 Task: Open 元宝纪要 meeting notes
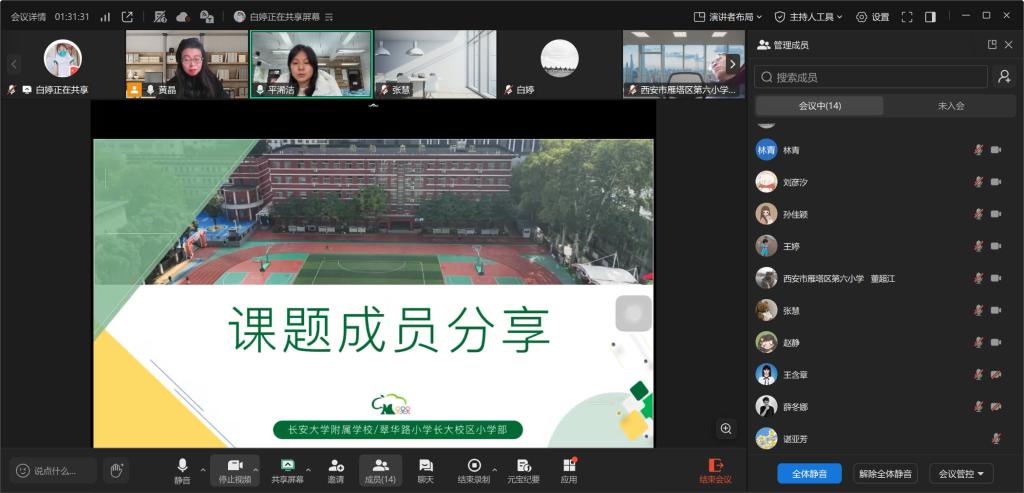[523, 470]
